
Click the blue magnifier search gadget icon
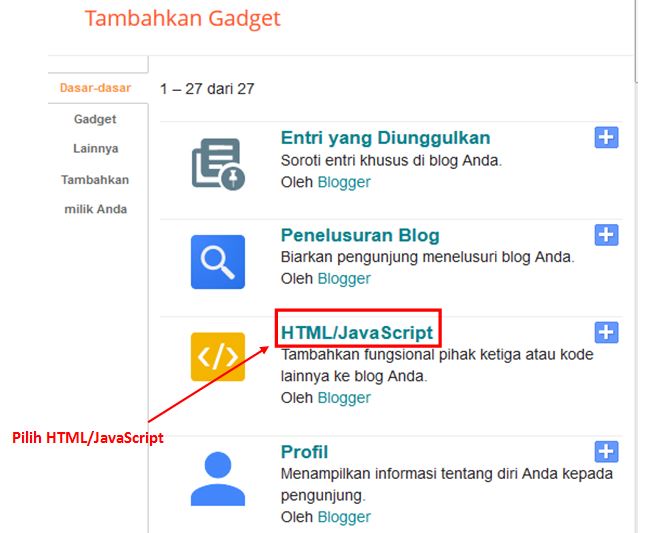tap(218, 262)
